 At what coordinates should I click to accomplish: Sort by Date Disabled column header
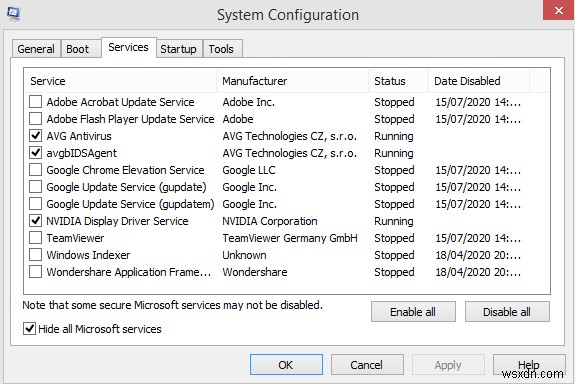479,81
